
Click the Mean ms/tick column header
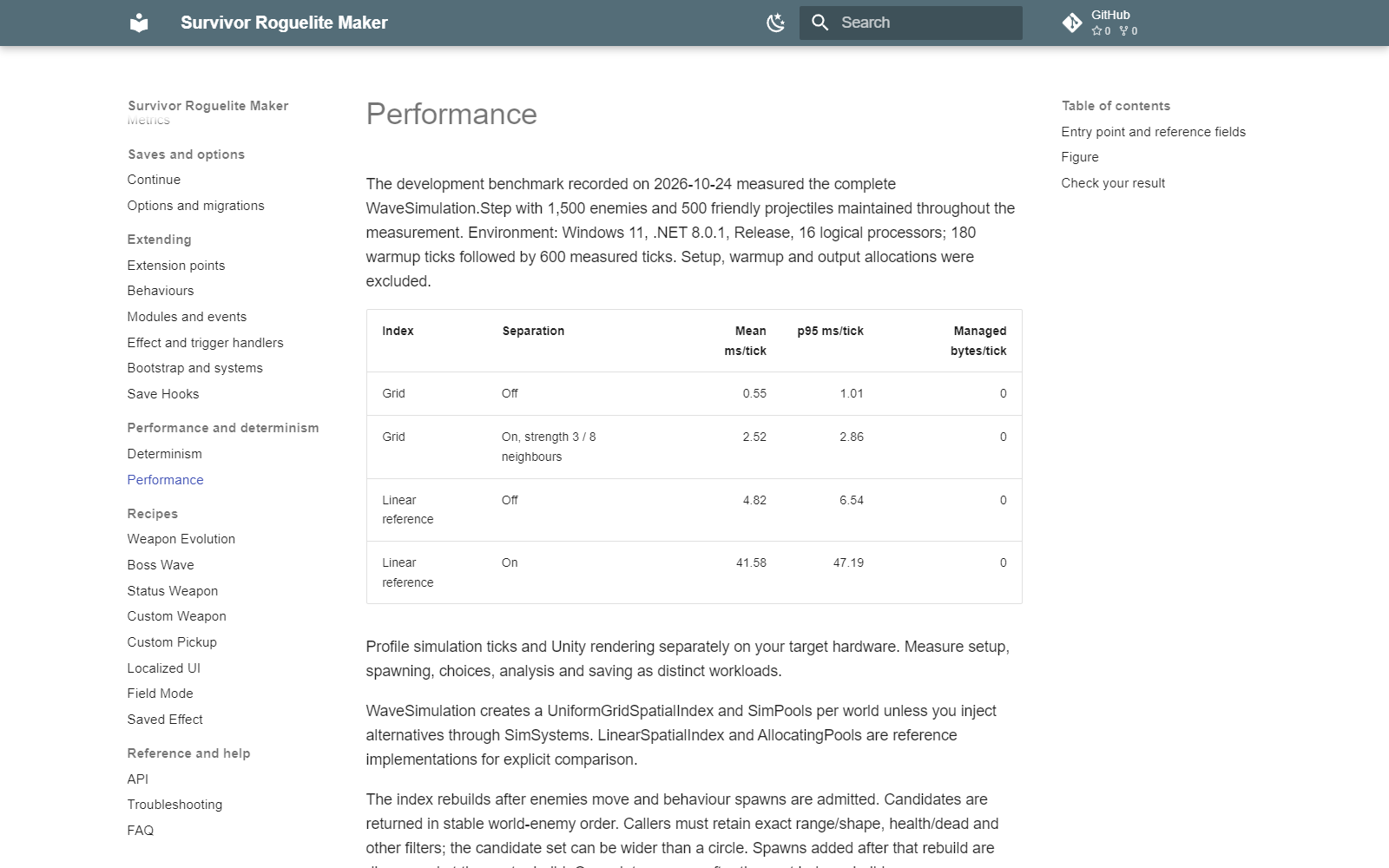[x=746, y=341]
